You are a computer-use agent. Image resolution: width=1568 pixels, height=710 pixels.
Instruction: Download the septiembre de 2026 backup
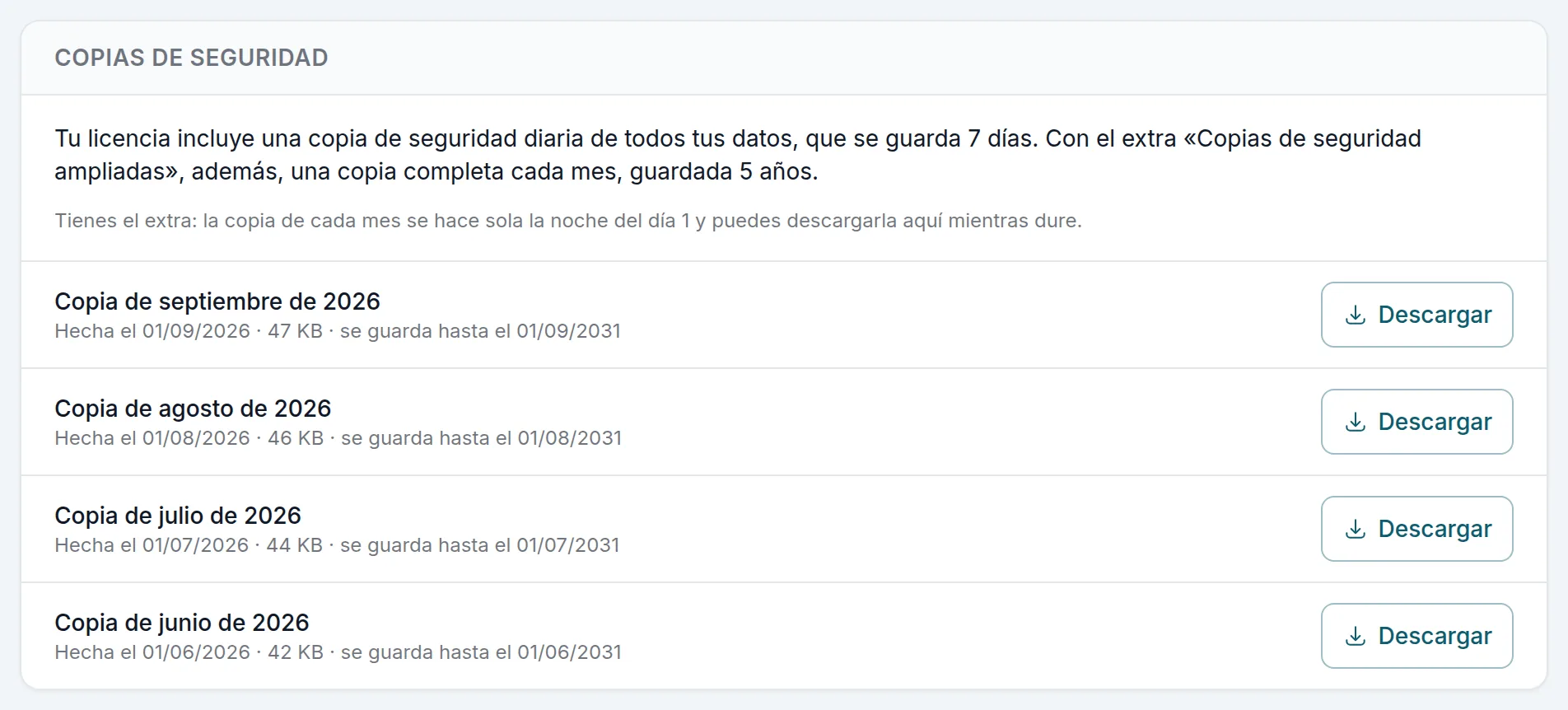1416,315
